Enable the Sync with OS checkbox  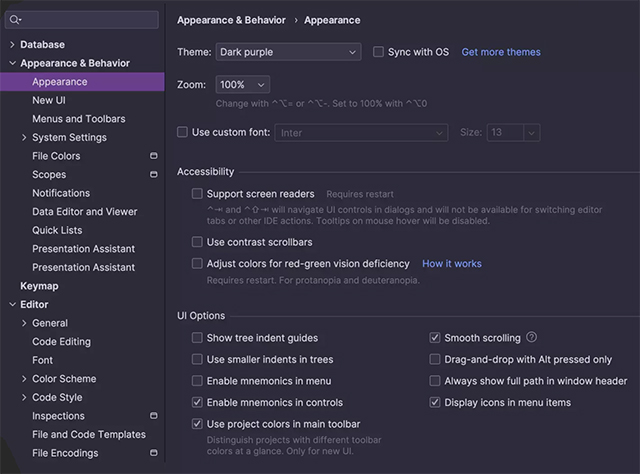pyautogui.click(x=379, y=52)
